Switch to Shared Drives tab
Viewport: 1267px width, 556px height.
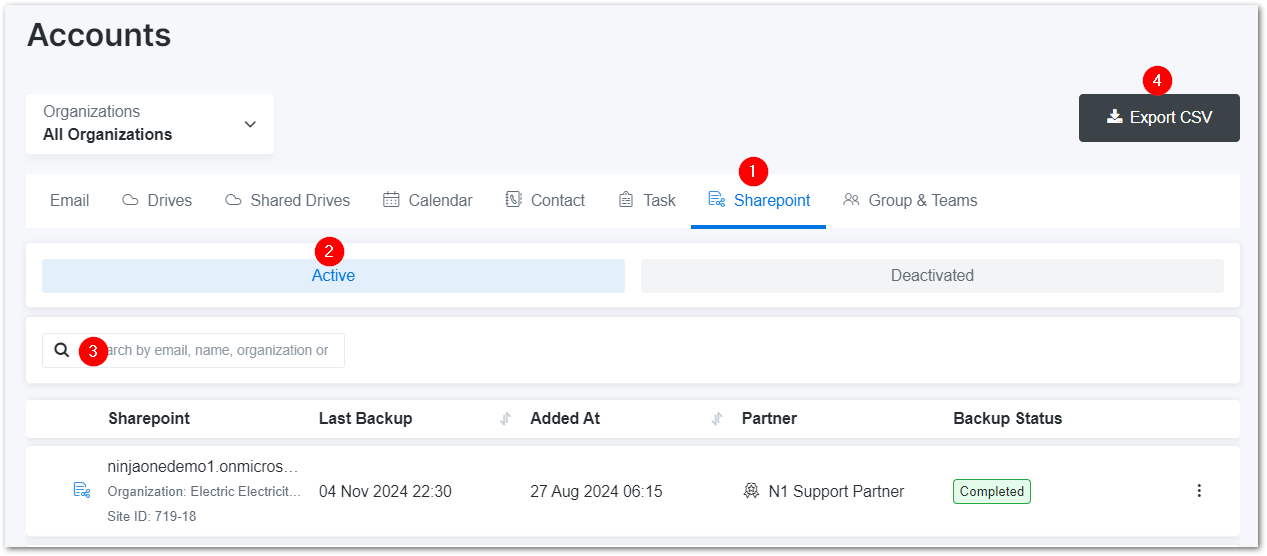pos(287,200)
